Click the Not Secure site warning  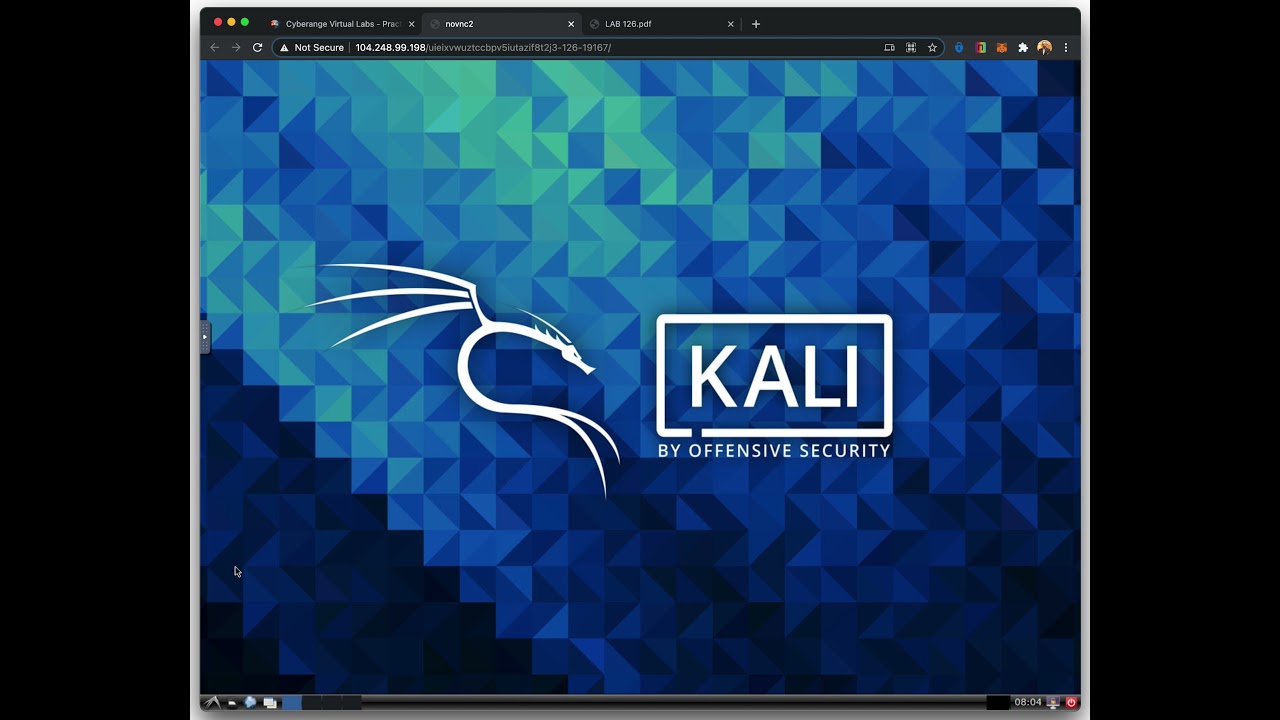tap(312, 47)
